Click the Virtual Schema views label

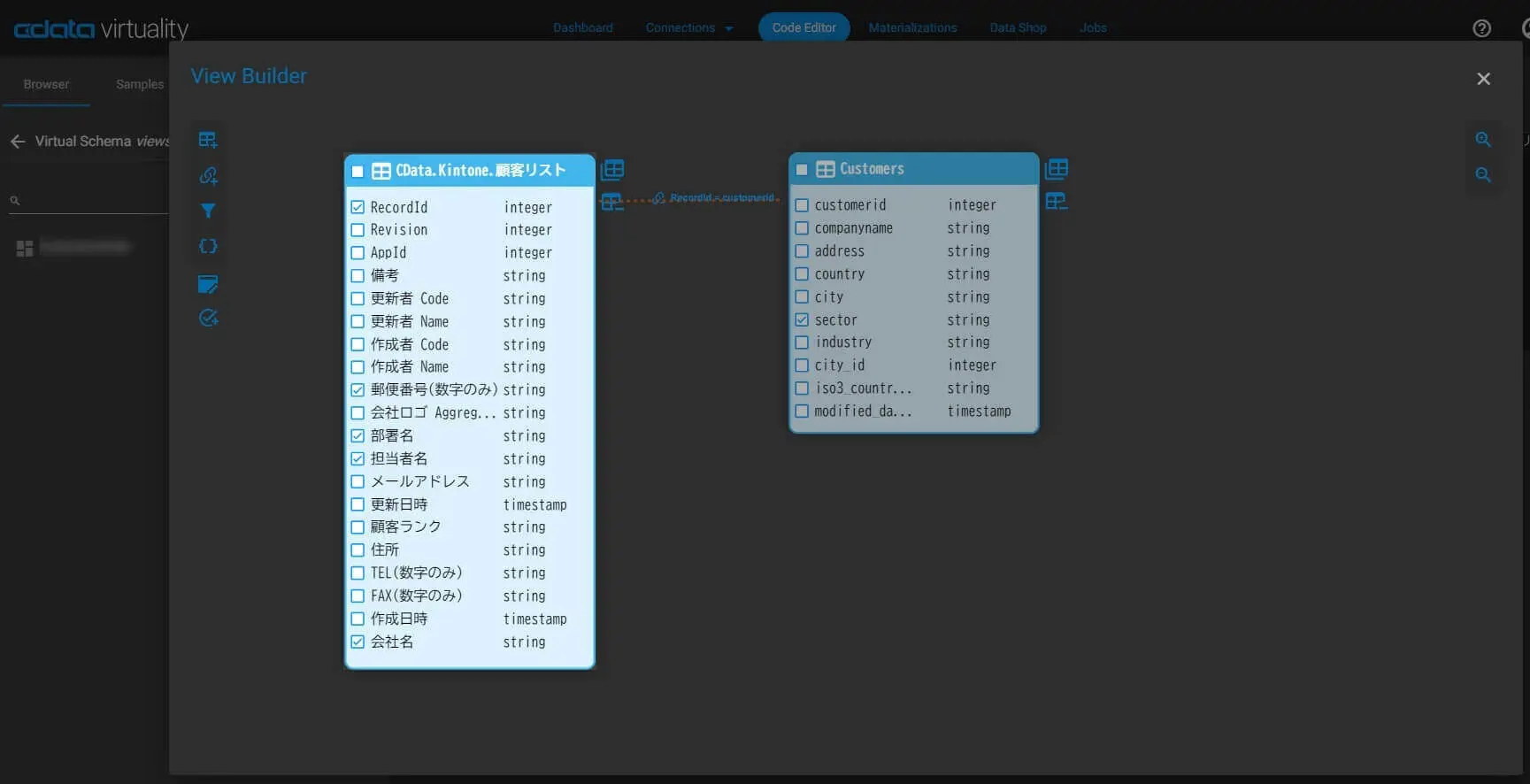point(102,142)
